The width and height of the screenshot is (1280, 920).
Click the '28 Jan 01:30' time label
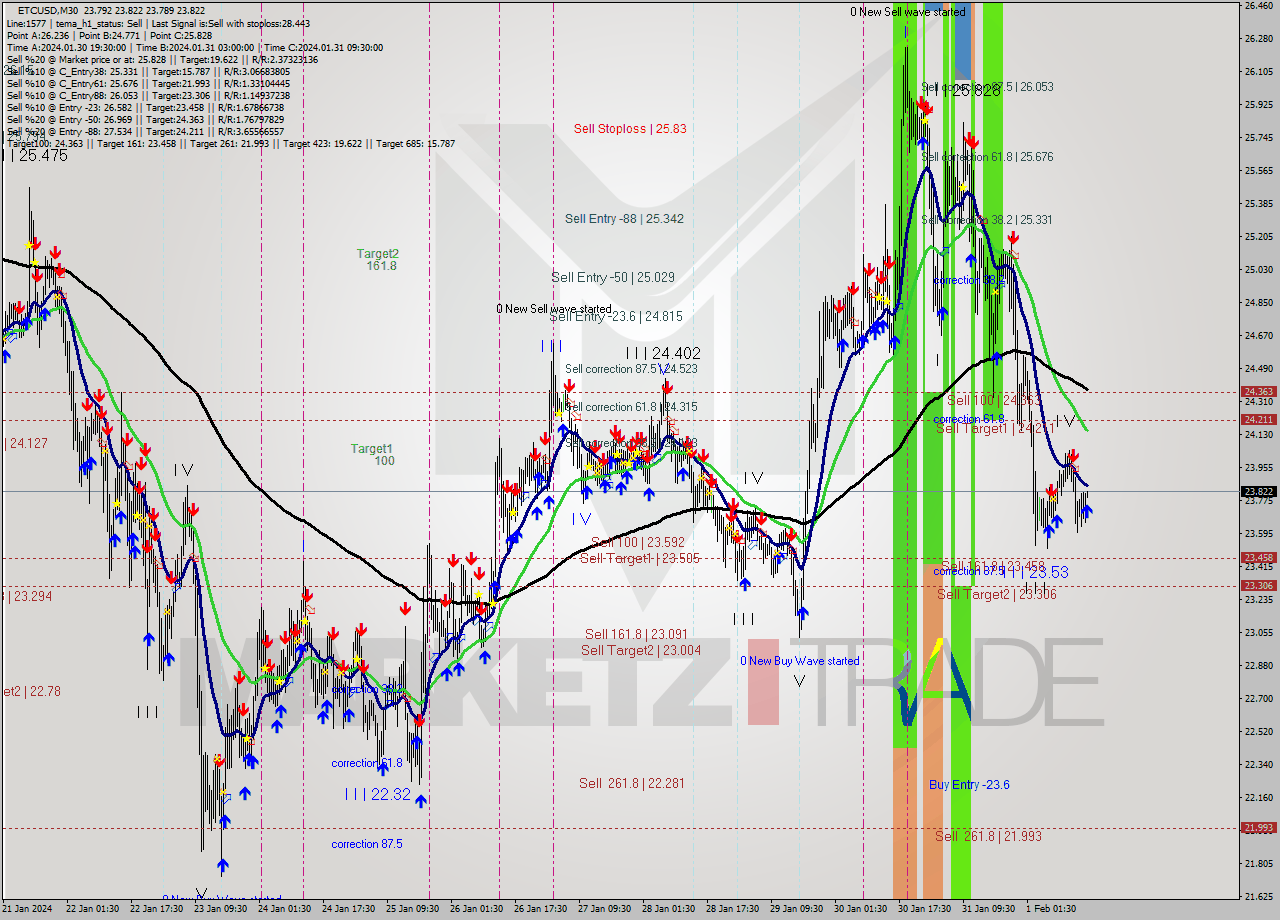pyautogui.click(x=669, y=909)
